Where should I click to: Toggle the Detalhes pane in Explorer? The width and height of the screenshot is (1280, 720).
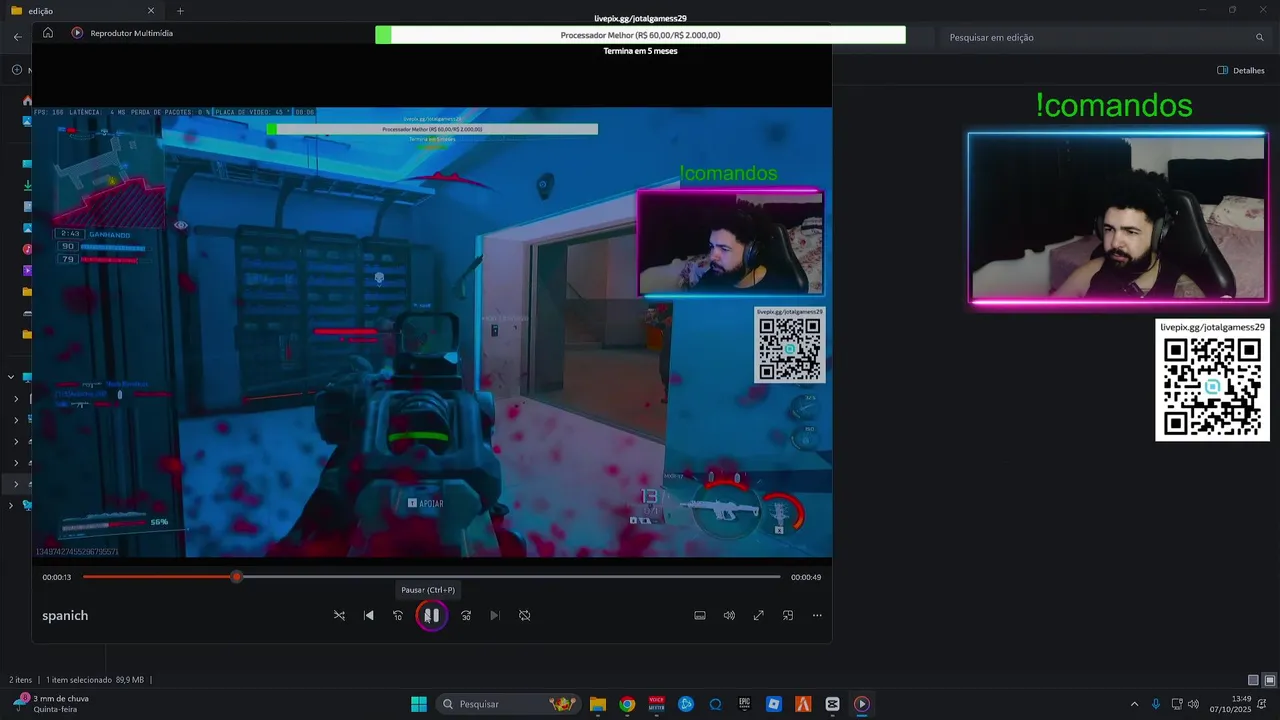[1241, 70]
